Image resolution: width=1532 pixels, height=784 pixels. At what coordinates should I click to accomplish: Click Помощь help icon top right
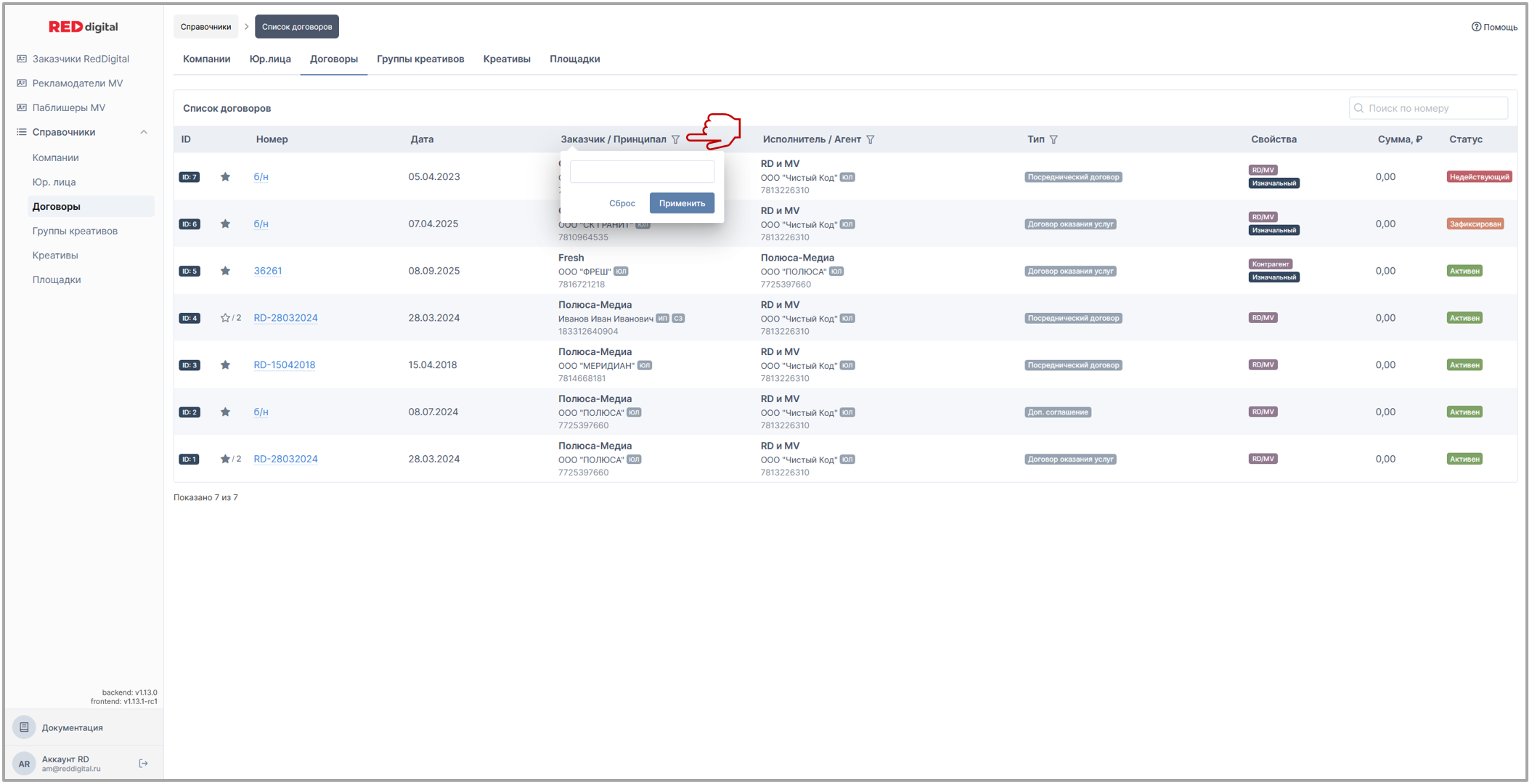click(1476, 27)
